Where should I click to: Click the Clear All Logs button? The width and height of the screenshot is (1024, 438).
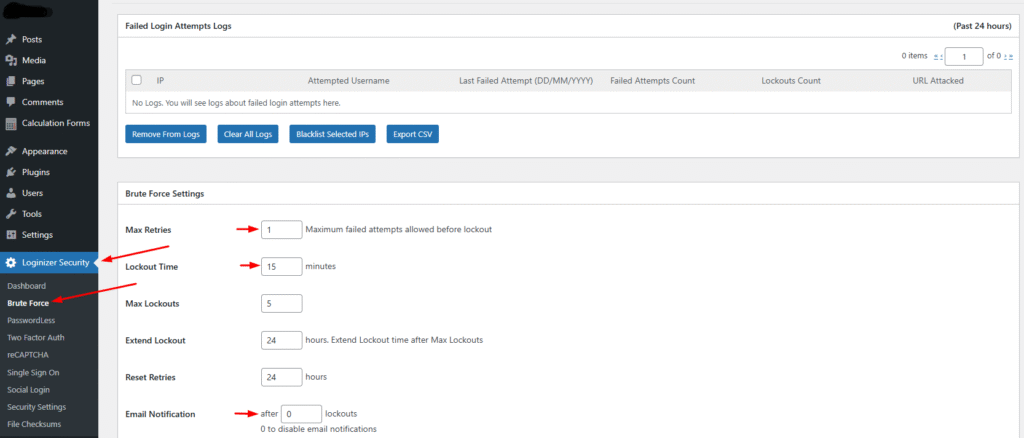[x=248, y=134]
